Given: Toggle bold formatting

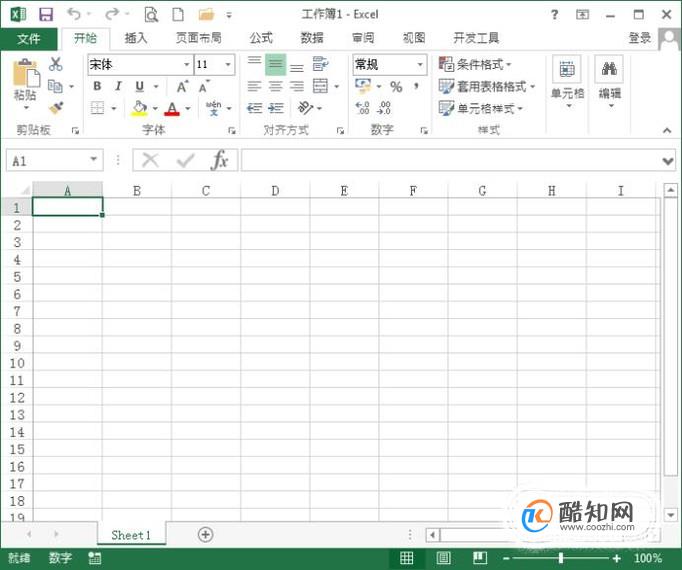Looking at the screenshot, I should pos(97,86).
